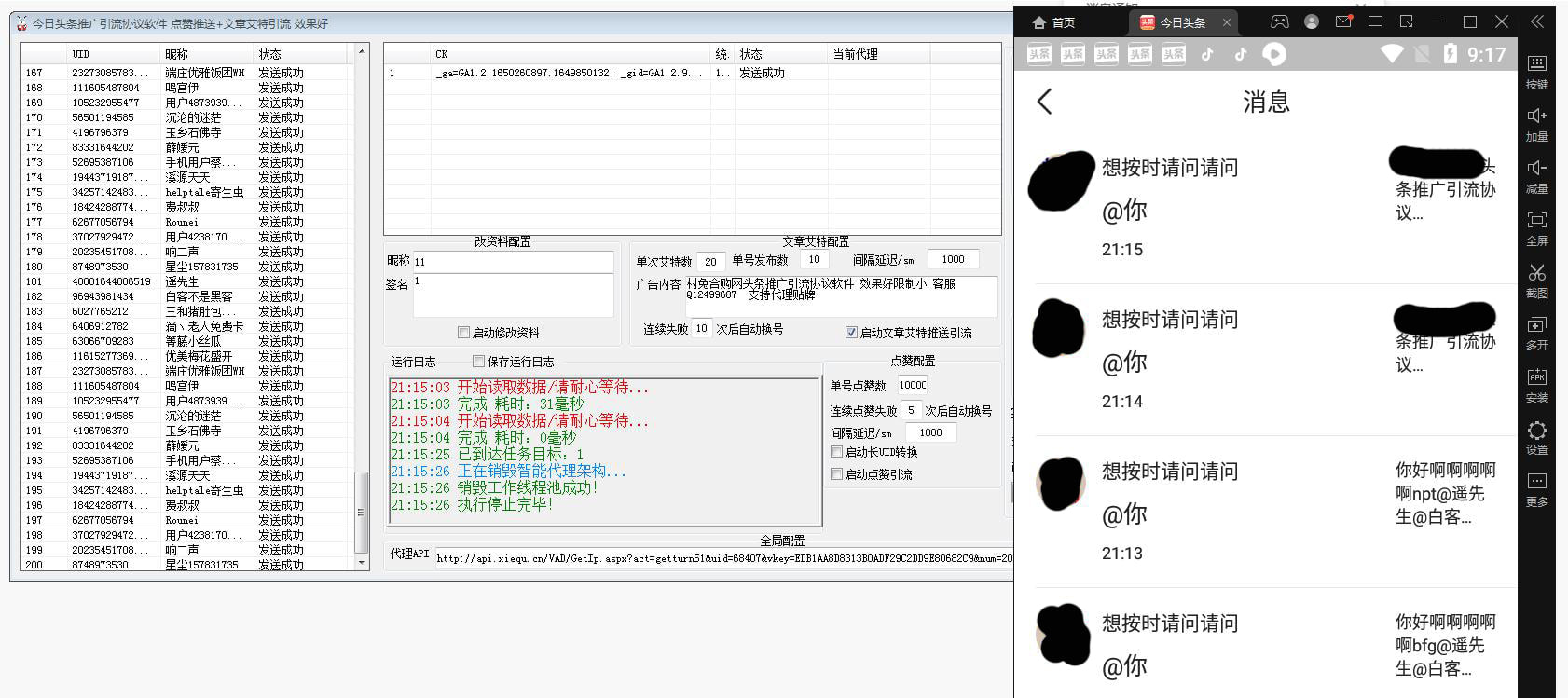Click the UID column header
The height and width of the screenshot is (698, 1568).
pyautogui.click(x=114, y=54)
